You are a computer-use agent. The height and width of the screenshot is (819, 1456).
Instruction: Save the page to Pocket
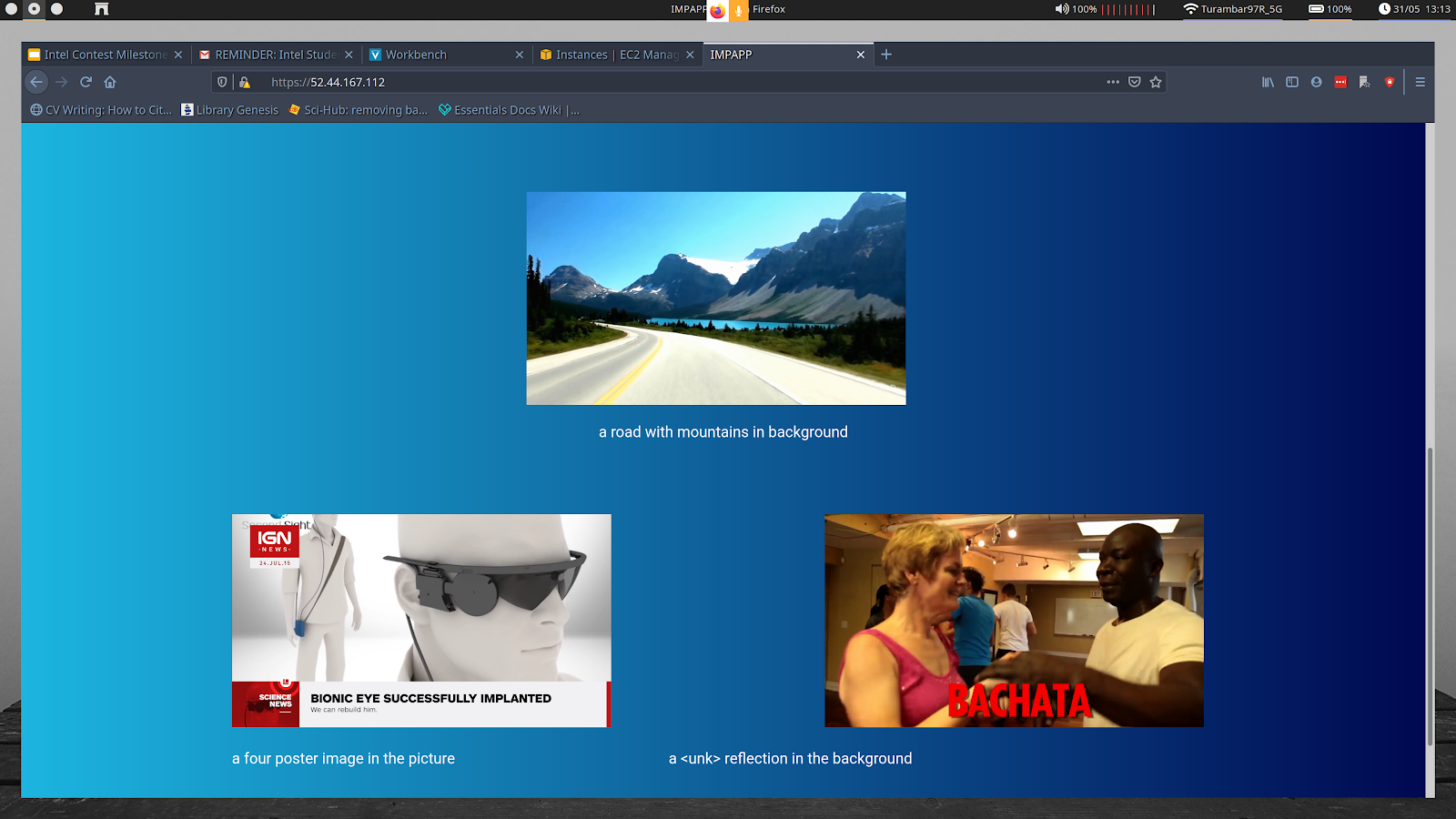point(1135,82)
